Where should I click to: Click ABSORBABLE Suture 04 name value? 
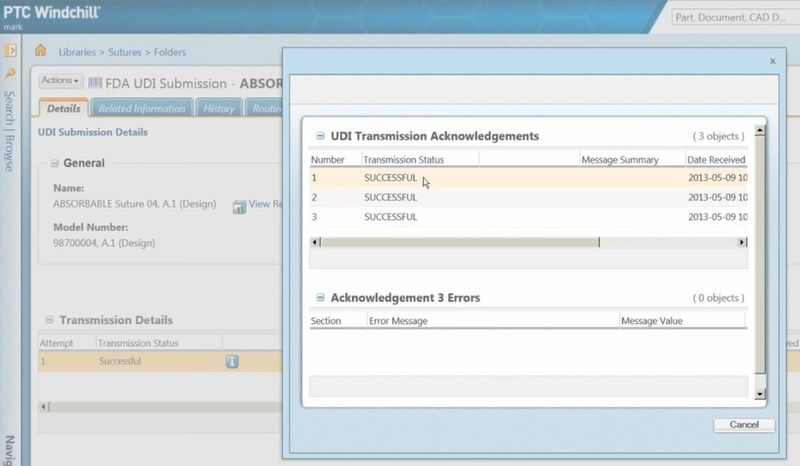tap(135, 204)
